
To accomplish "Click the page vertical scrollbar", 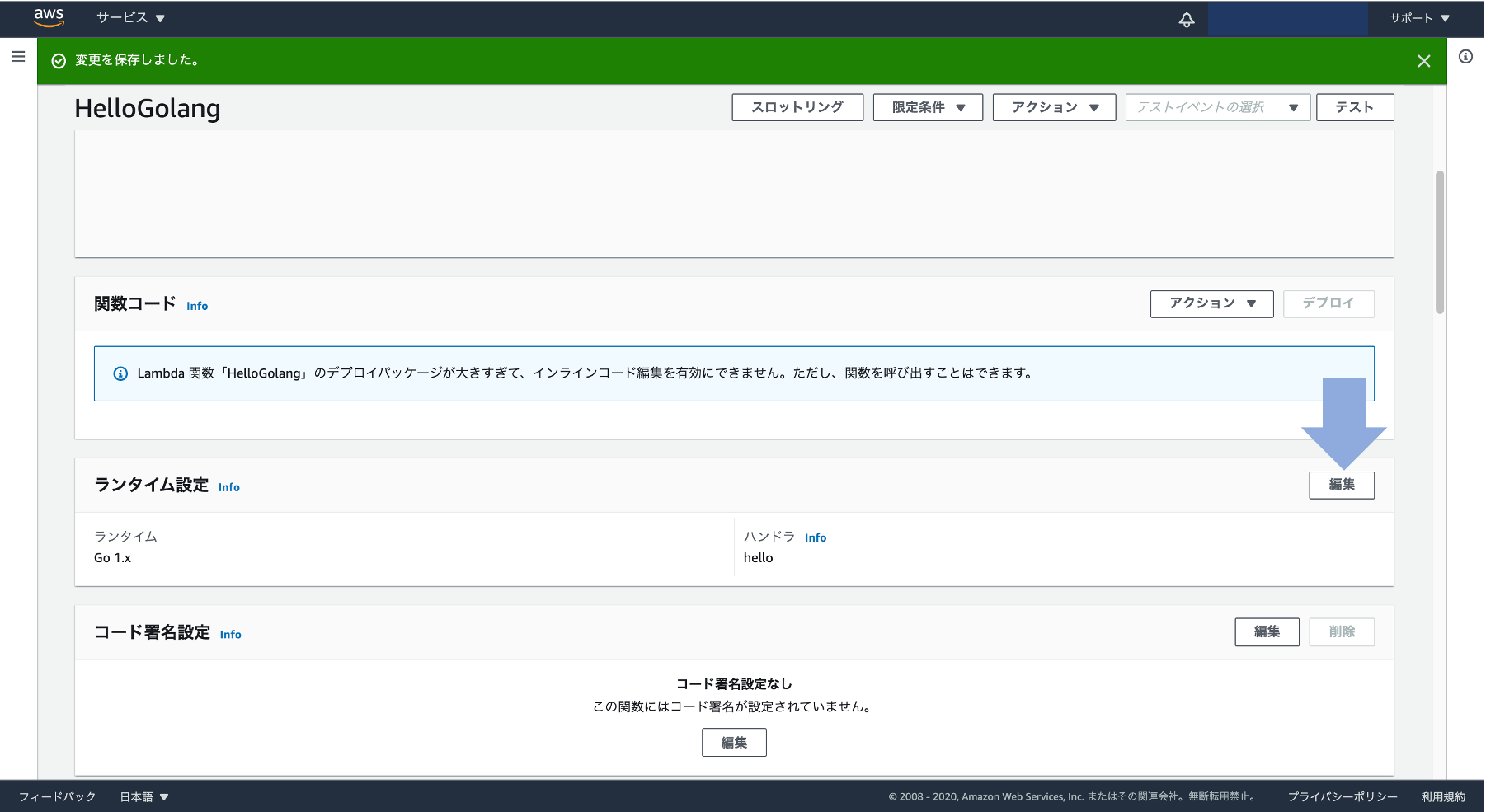I will tap(1440, 242).
